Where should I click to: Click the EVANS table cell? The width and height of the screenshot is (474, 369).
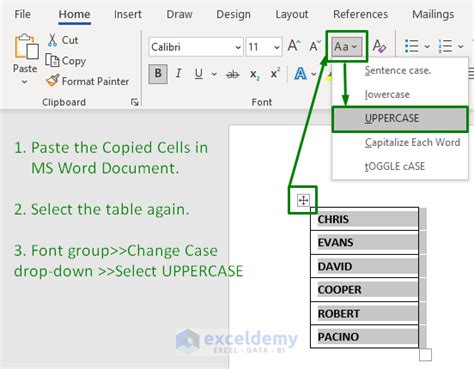point(364,242)
